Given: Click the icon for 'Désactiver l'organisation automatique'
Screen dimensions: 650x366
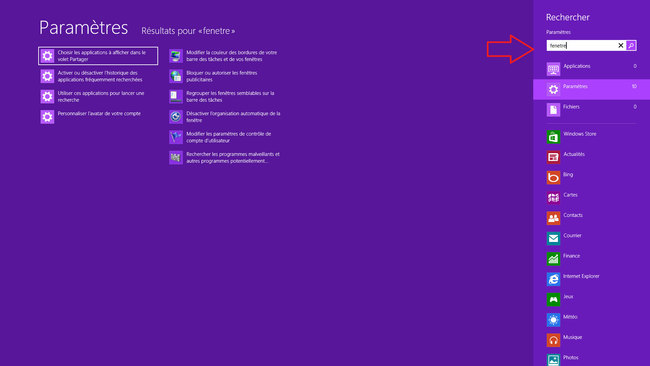Looking at the screenshot, I should click(176, 117).
